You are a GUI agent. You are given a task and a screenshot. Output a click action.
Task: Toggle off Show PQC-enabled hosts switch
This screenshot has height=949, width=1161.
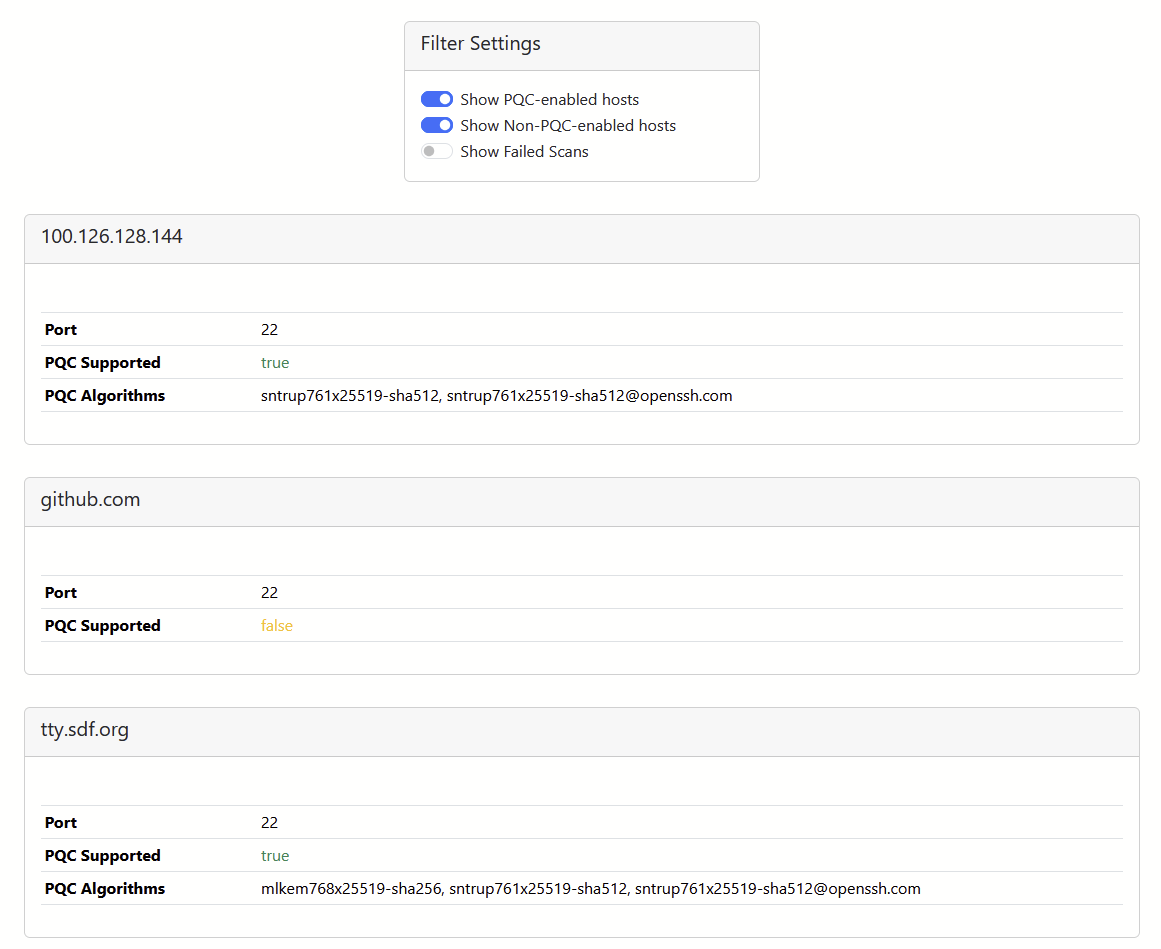point(437,99)
